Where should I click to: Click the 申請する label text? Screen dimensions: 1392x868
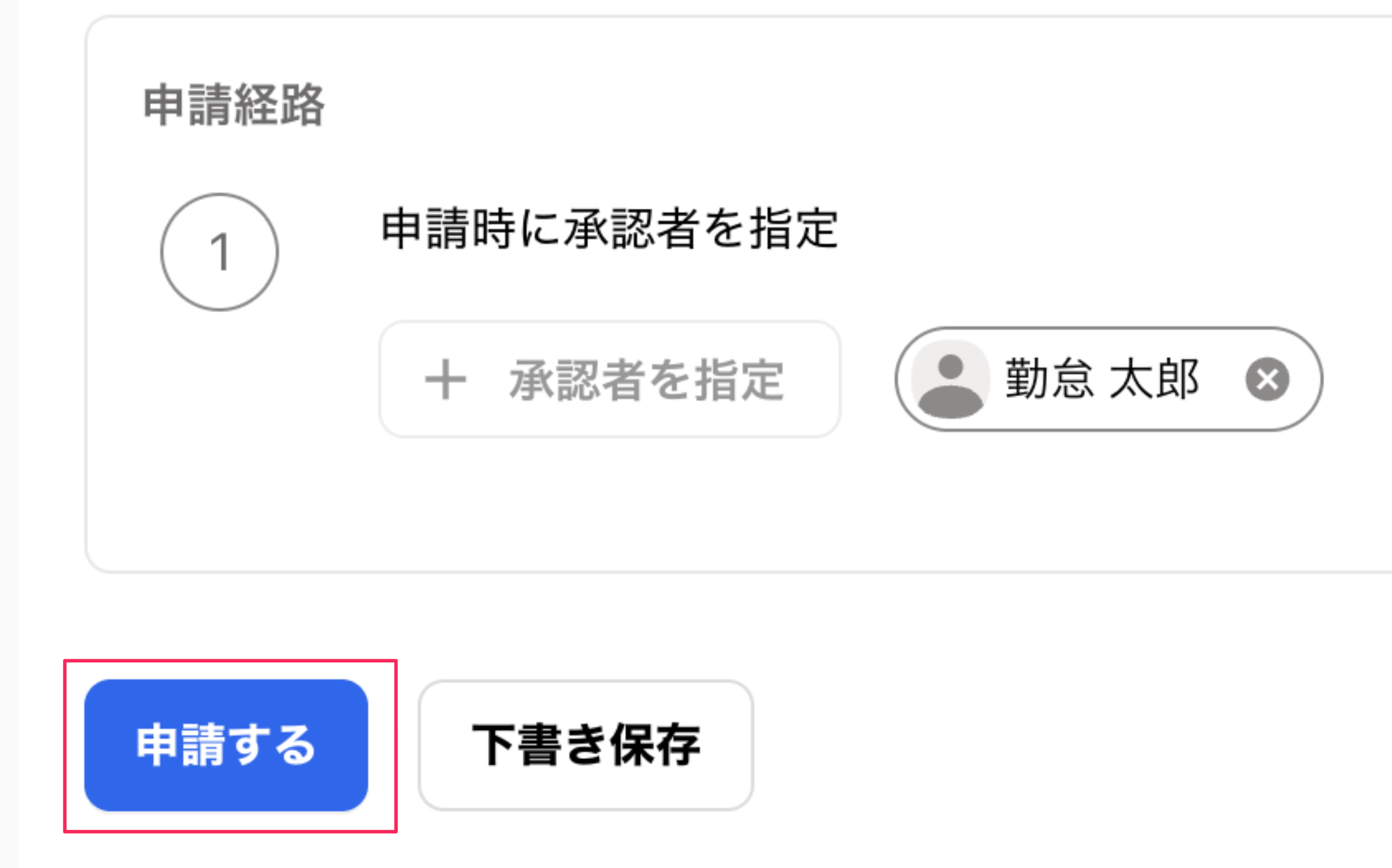coord(226,745)
